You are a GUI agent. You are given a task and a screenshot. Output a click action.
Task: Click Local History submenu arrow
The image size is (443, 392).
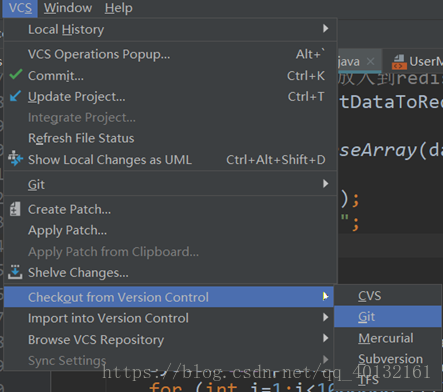[326, 29]
